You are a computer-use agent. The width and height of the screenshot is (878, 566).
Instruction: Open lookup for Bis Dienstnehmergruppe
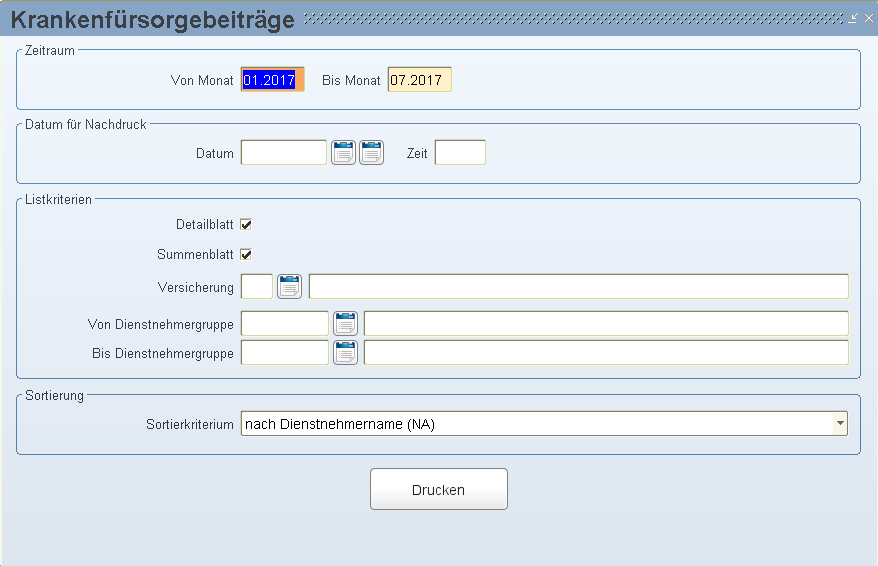tap(345, 353)
